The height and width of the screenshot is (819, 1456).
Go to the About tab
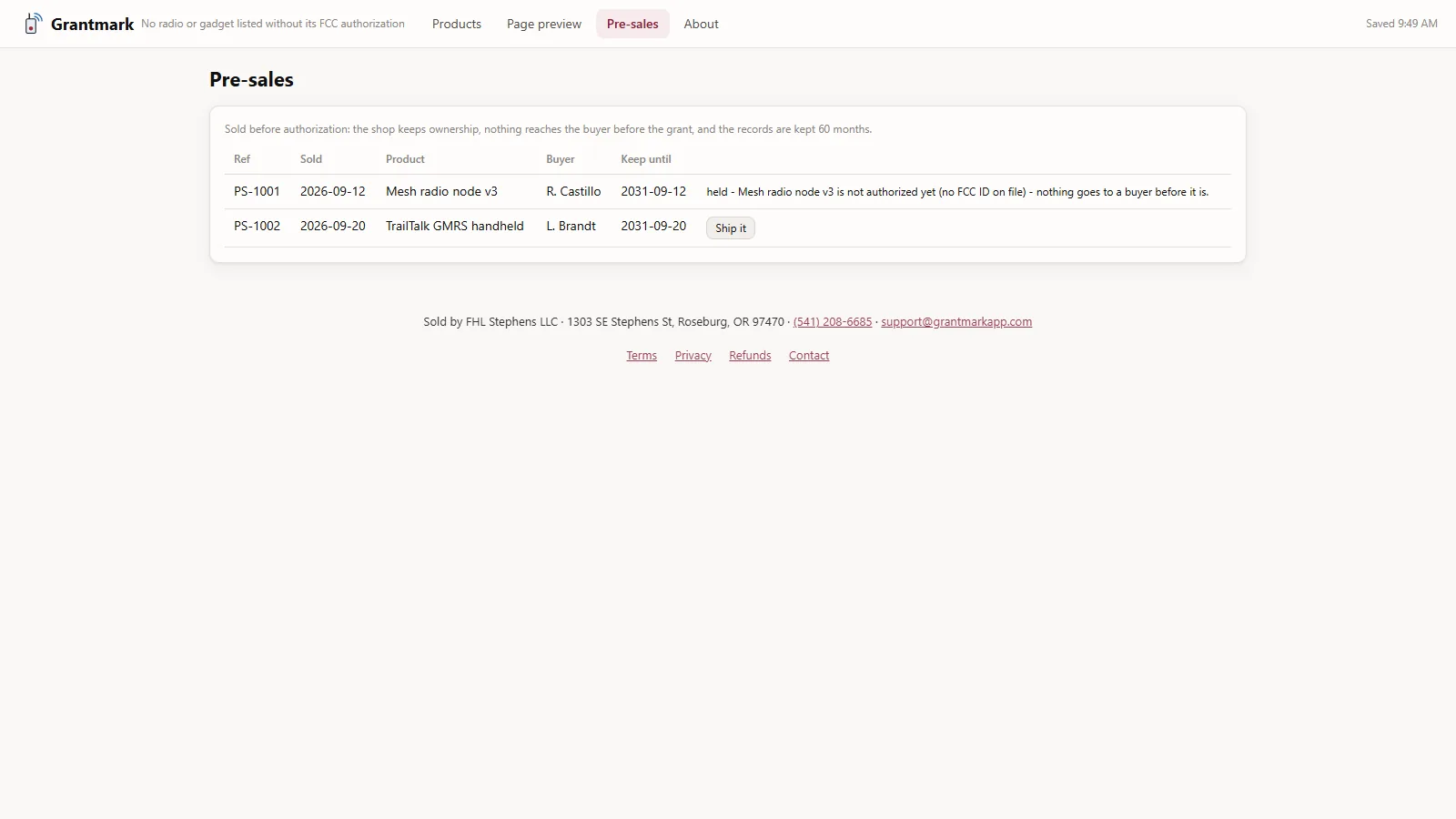pos(702,25)
